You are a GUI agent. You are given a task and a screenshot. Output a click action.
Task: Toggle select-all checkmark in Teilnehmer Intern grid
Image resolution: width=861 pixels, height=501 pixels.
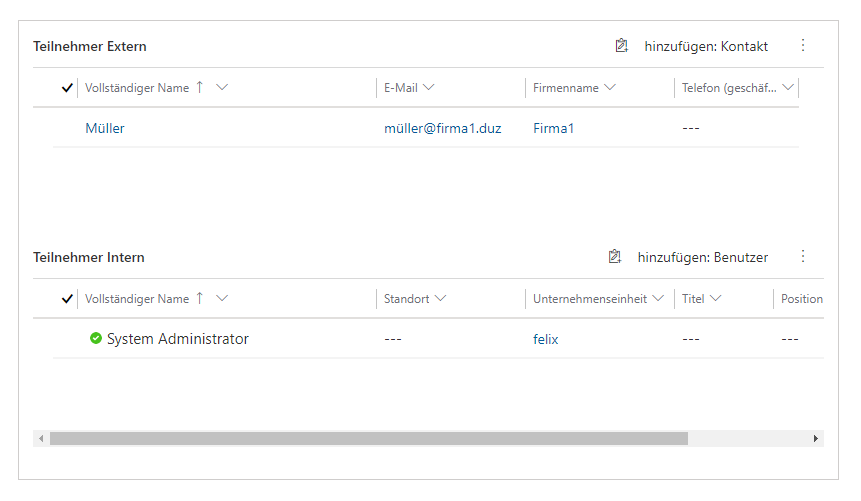click(67, 299)
